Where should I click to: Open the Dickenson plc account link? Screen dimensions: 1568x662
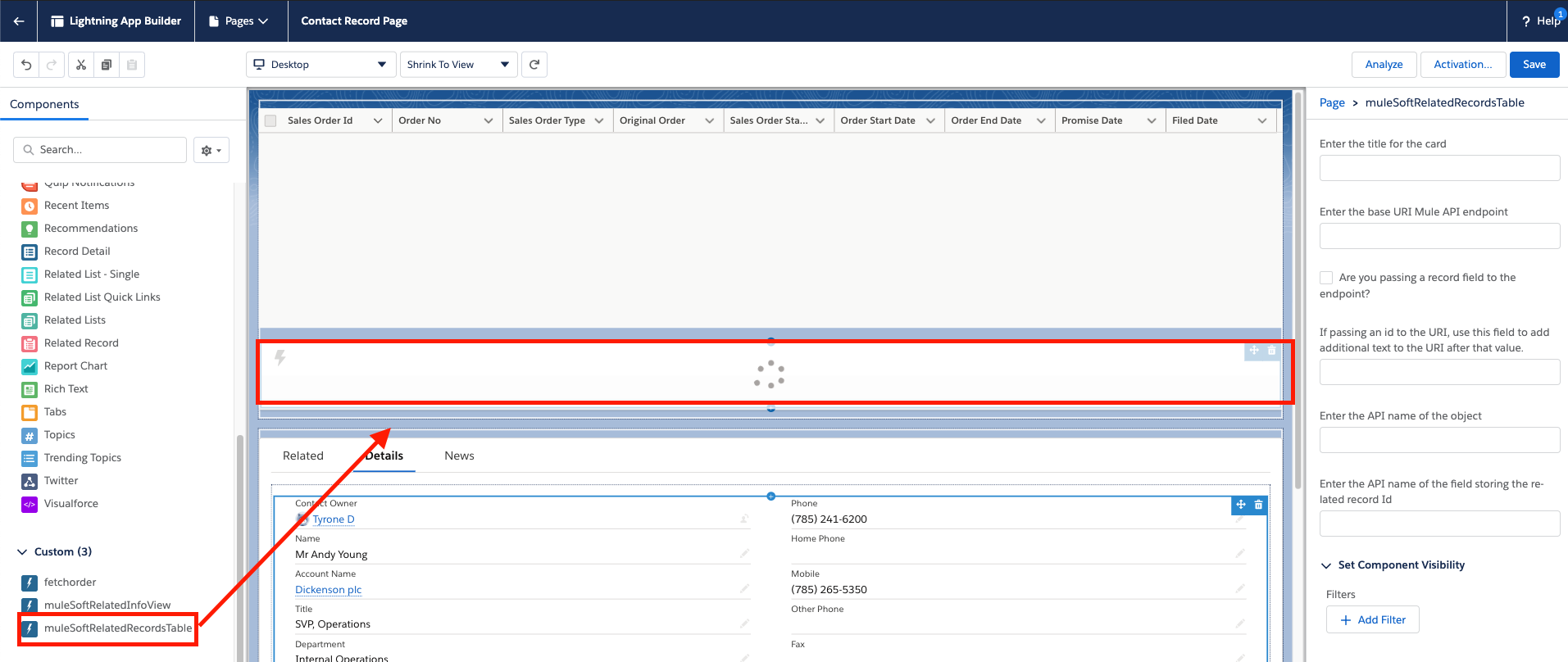point(329,590)
